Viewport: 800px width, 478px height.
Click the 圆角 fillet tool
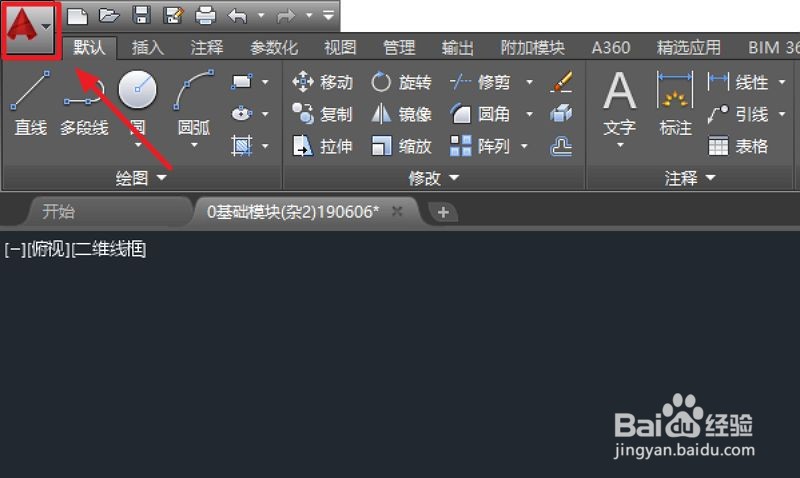tap(480, 114)
